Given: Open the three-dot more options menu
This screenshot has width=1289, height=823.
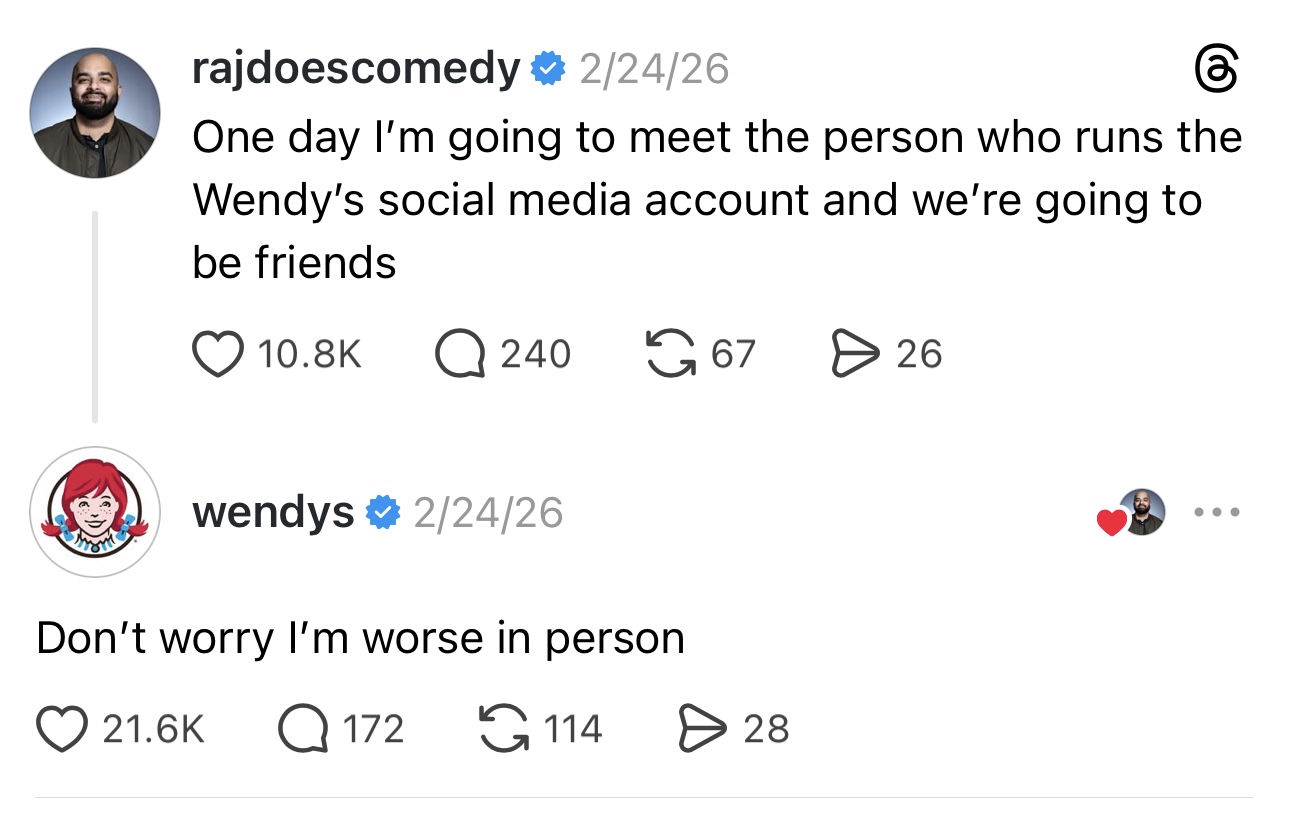Looking at the screenshot, I should click(1218, 513).
